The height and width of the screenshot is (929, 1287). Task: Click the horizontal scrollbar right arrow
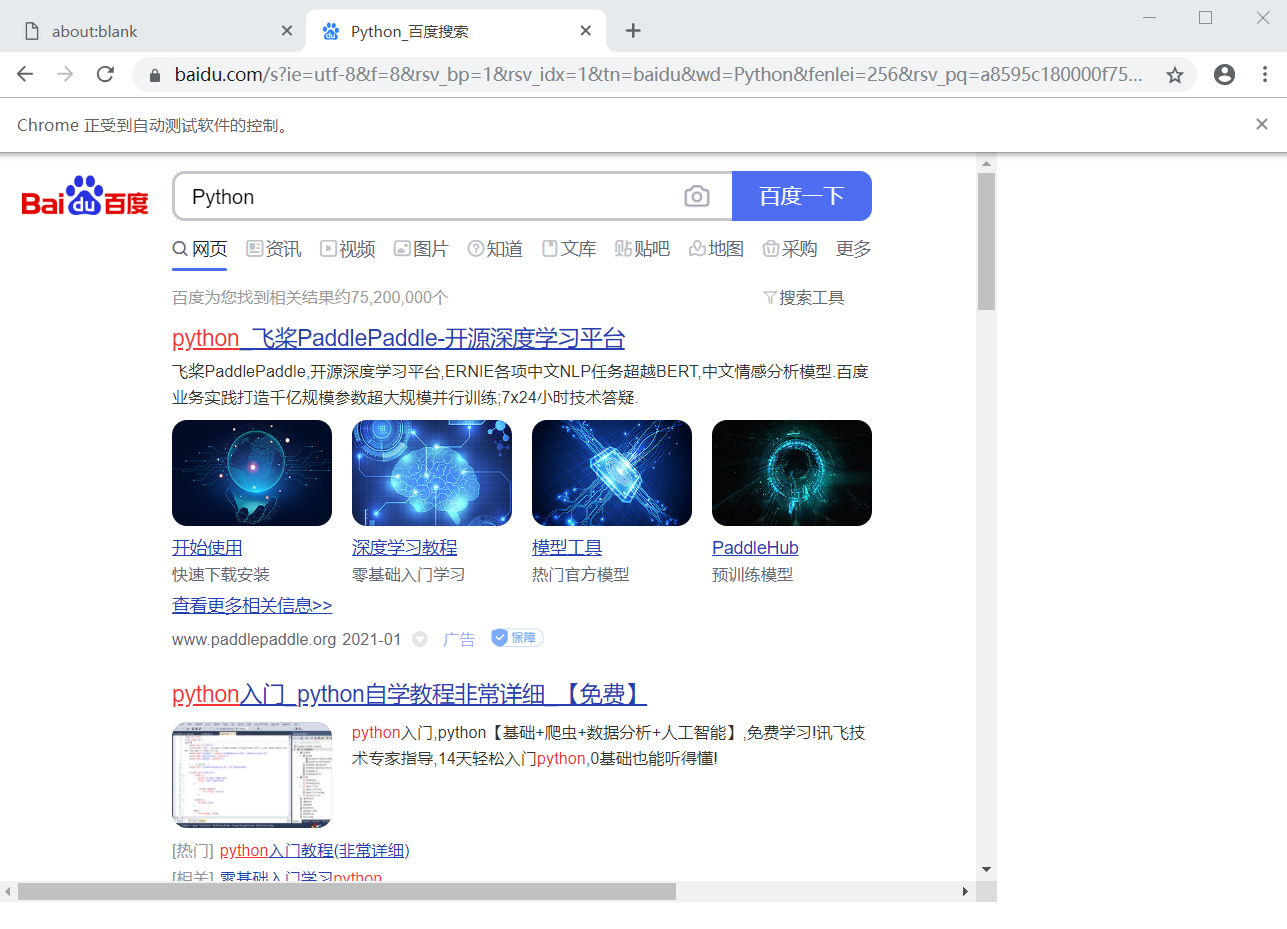tap(965, 891)
